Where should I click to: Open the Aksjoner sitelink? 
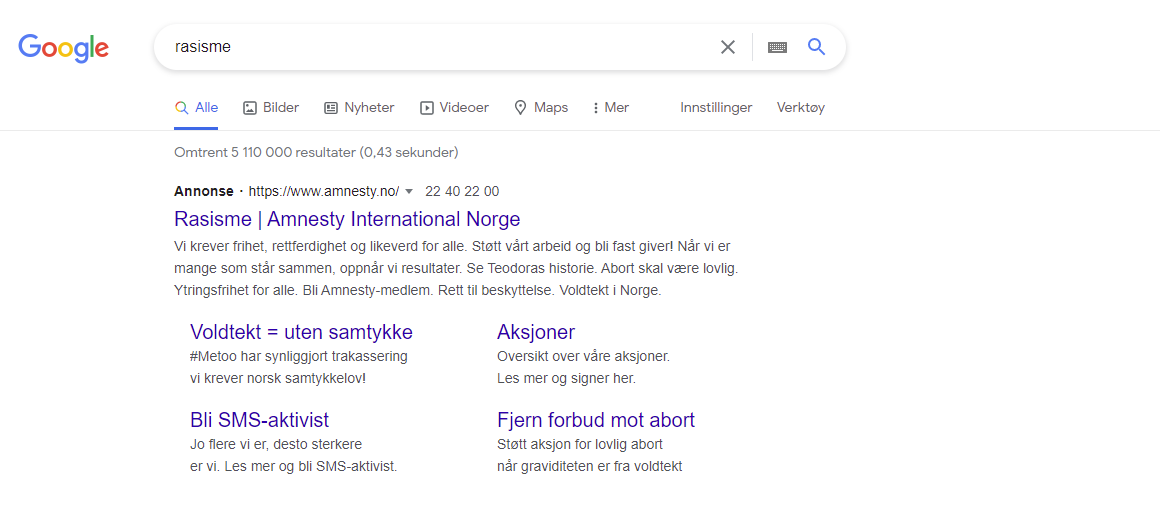(536, 332)
